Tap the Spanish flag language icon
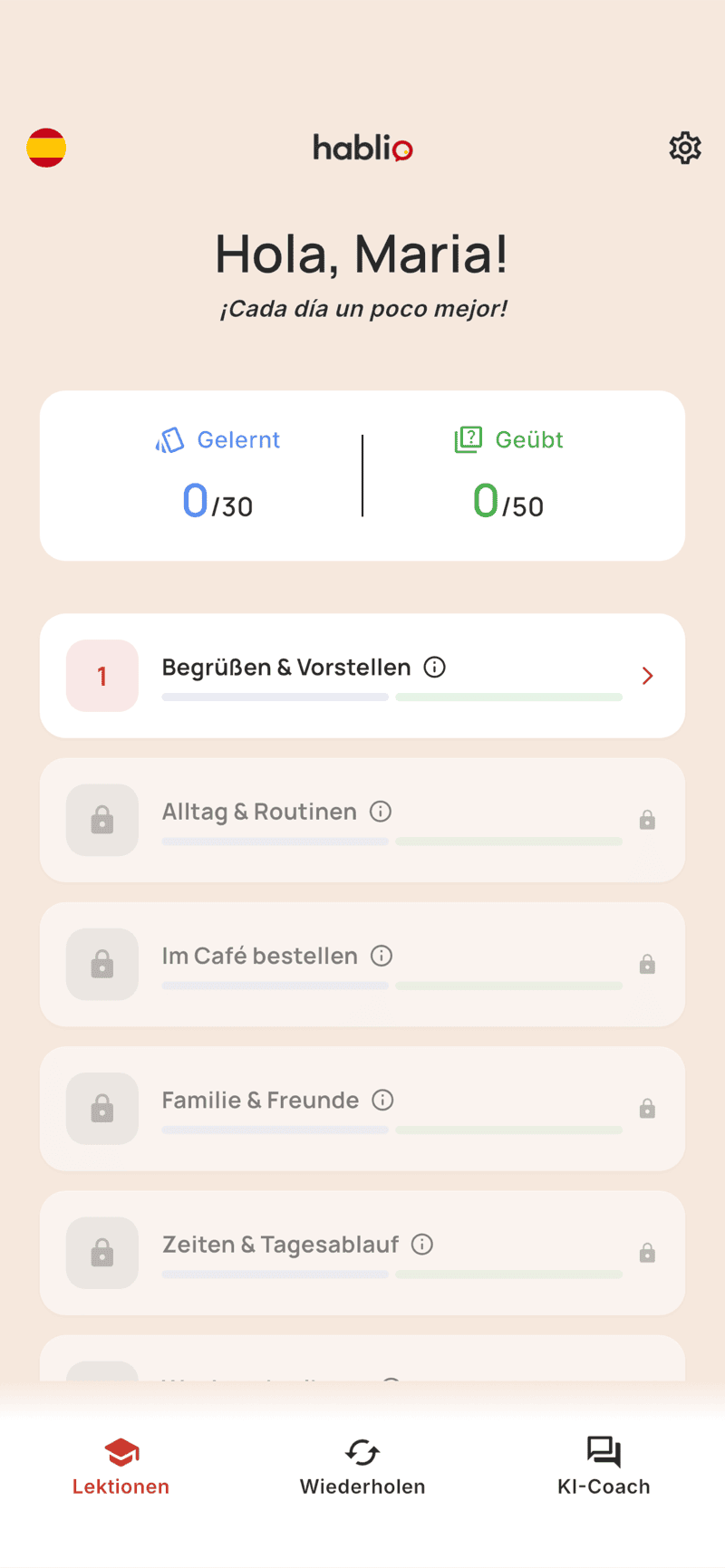This screenshot has height=1568, width=725. (x=46, y=148)
